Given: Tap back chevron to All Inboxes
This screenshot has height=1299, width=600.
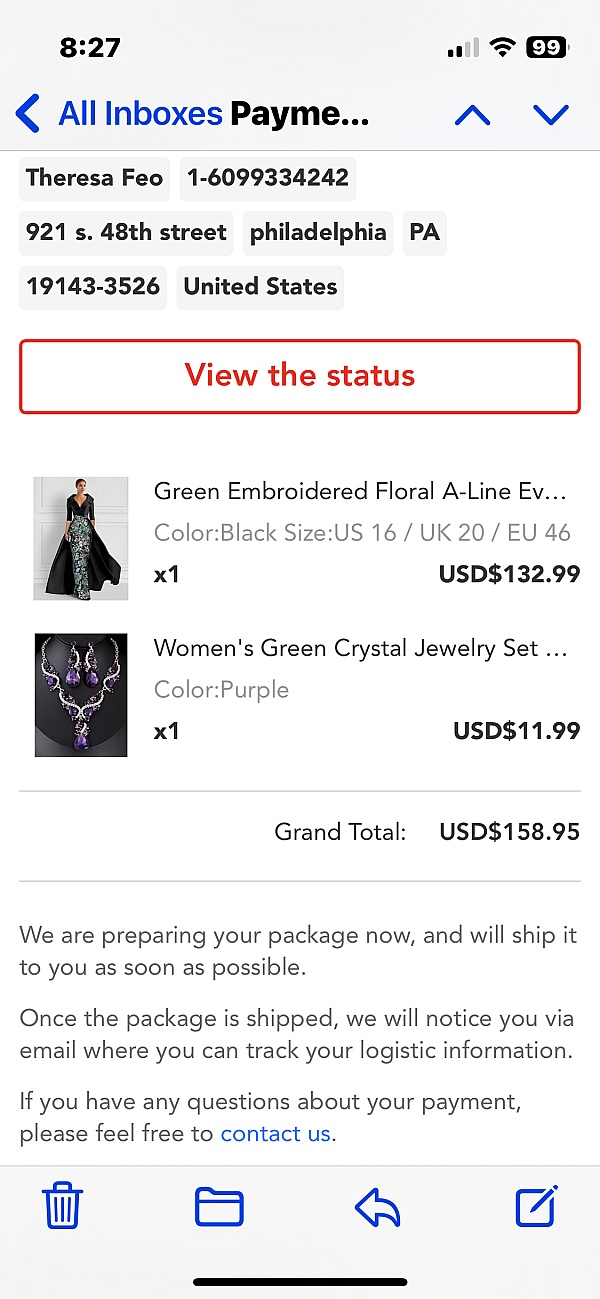Looking at the screenshot, I should point(29,114).
